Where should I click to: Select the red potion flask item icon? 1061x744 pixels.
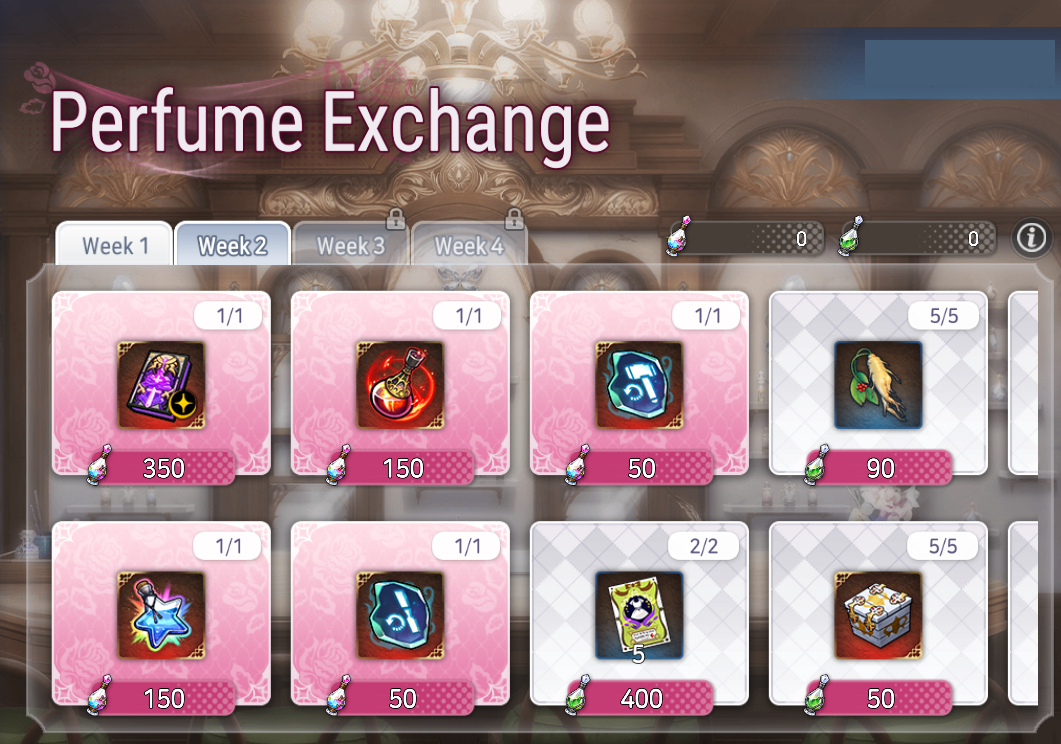(400, 385)
